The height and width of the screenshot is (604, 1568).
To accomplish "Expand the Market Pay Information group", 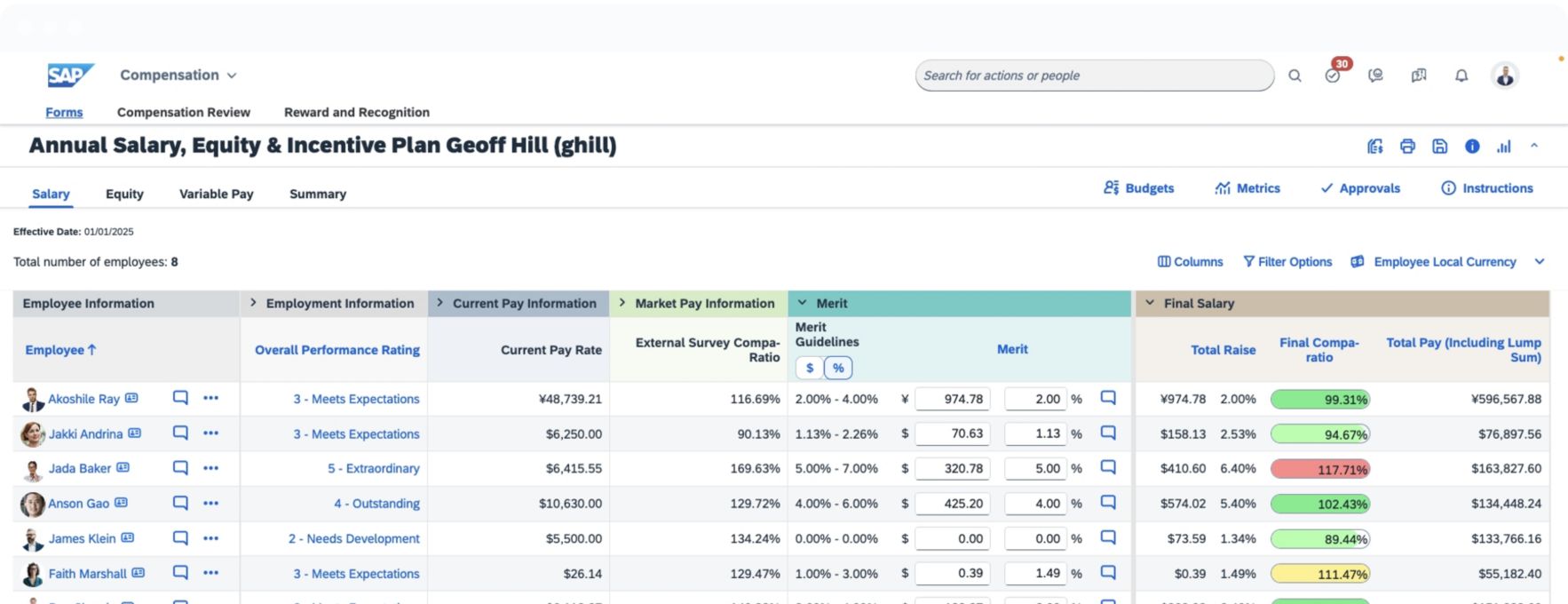I will 622,303.
